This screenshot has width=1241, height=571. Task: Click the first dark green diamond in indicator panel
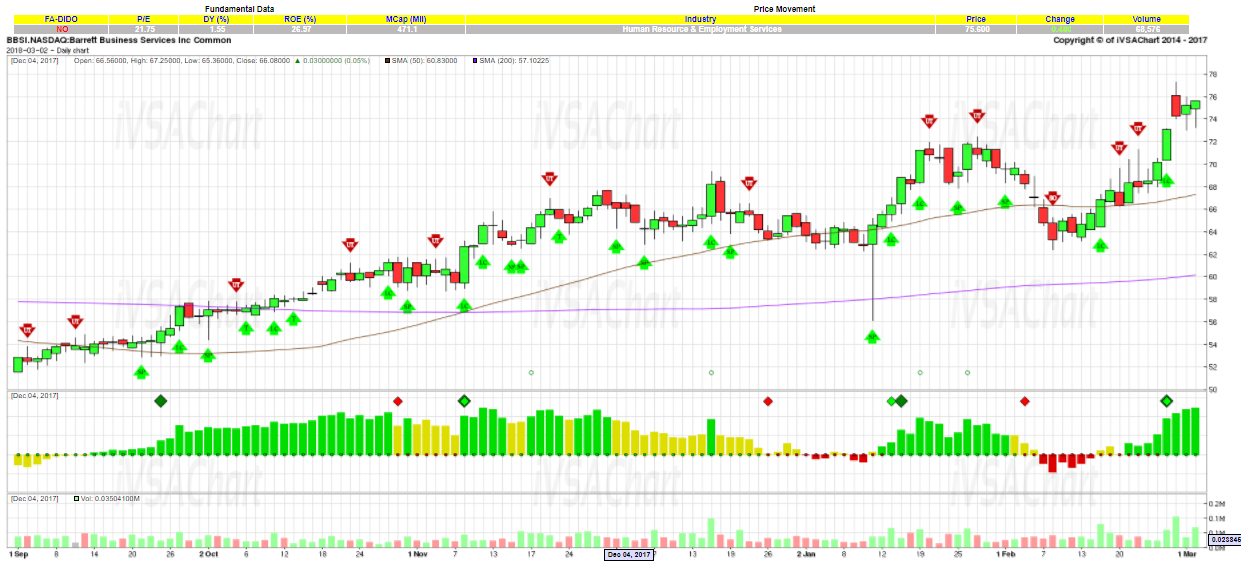coord(160,401)
